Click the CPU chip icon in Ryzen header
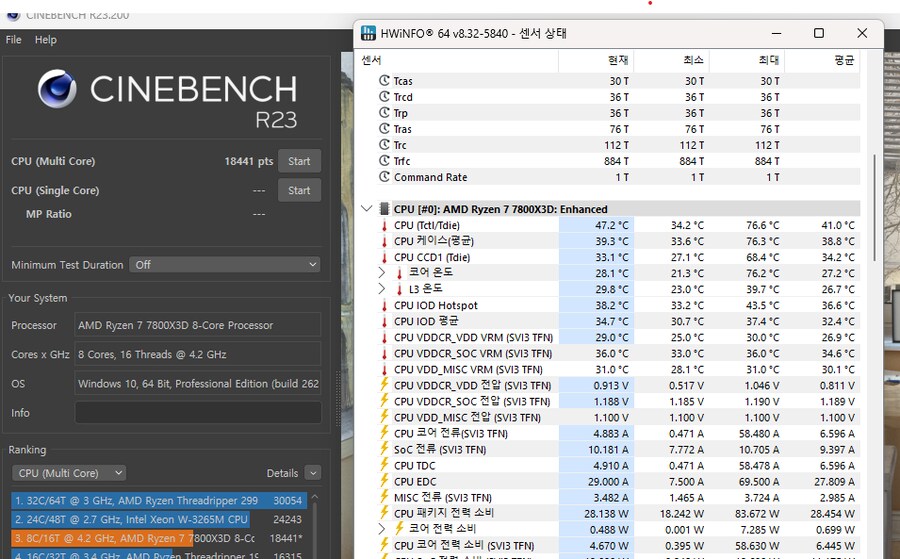 384,209
